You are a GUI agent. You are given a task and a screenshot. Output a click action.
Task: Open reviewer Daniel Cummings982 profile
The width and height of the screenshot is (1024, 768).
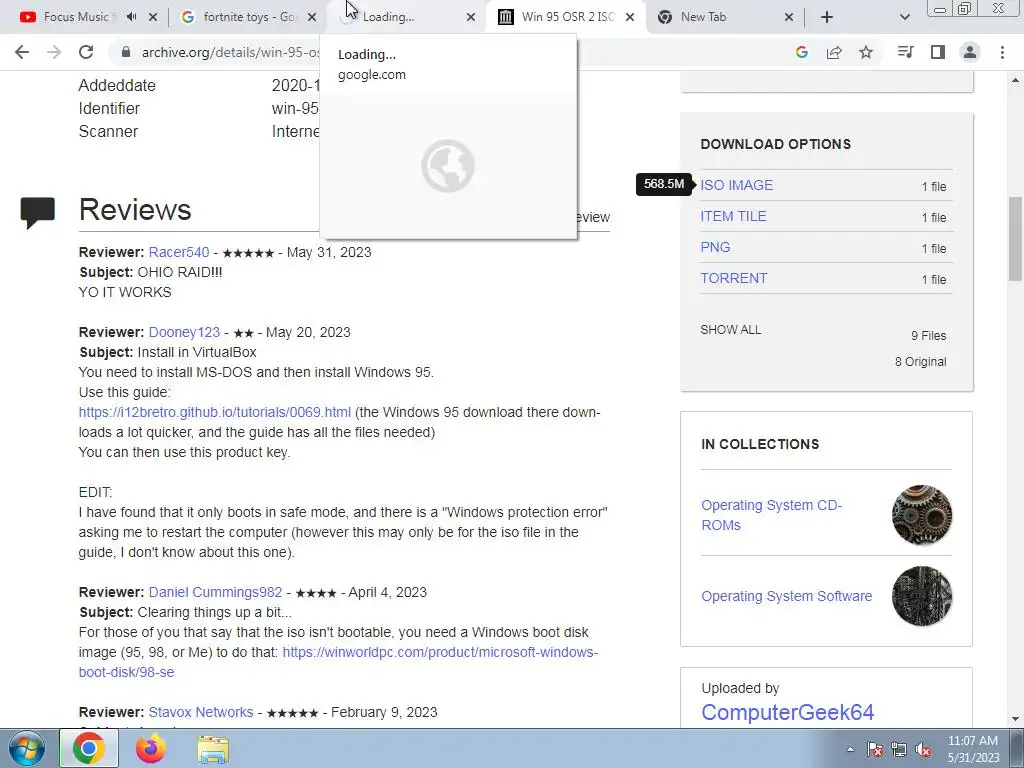point(215,592)
